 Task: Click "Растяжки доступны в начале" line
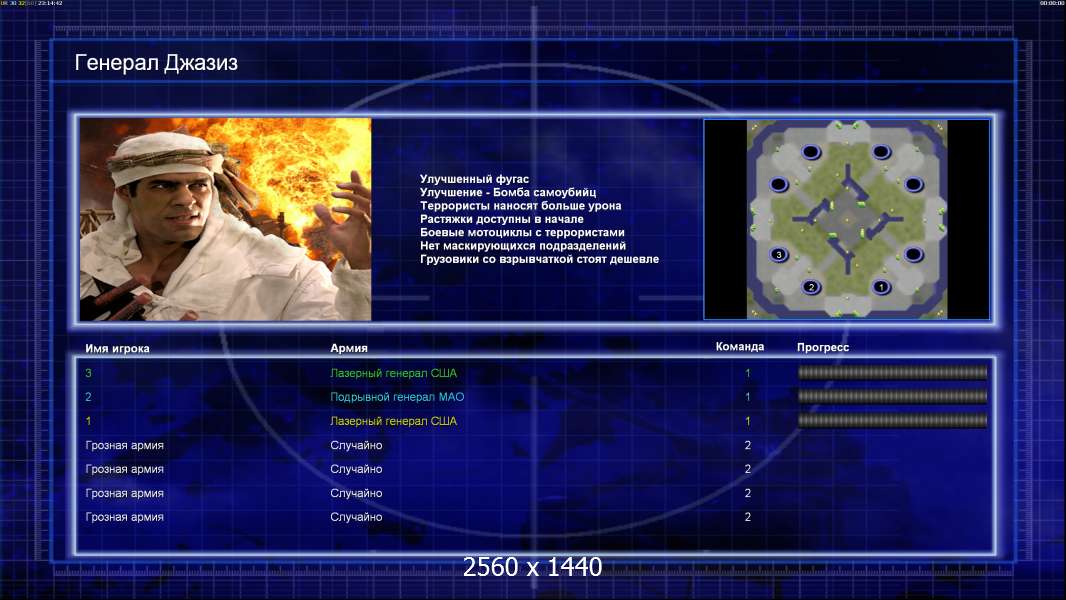501,219
